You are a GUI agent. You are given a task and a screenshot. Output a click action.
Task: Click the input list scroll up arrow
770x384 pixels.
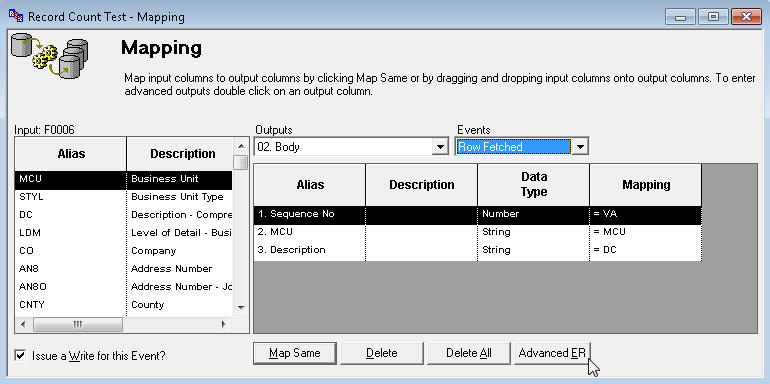pyautogui.click(x=241, y=146)
